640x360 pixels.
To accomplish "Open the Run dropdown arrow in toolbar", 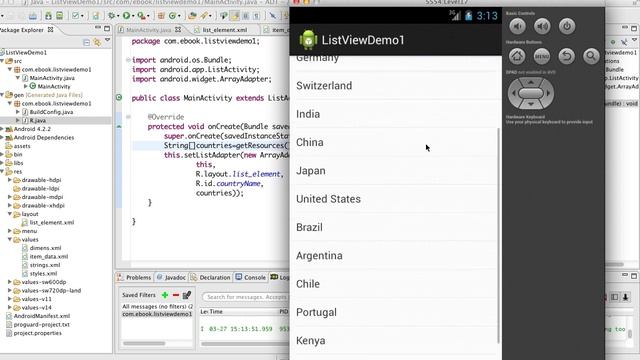I will tap(133, 16).
